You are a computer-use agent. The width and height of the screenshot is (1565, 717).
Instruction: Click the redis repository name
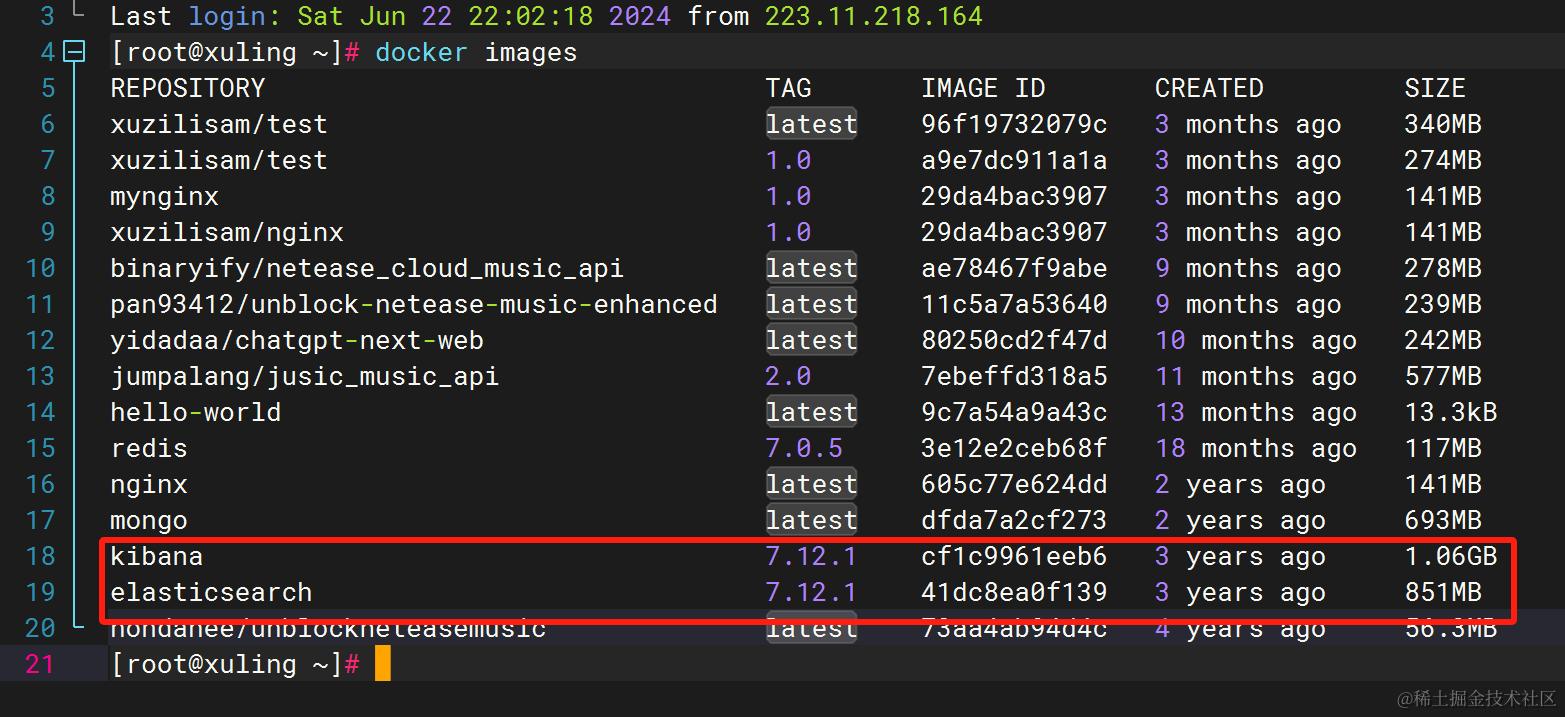(x=149, y=448)
